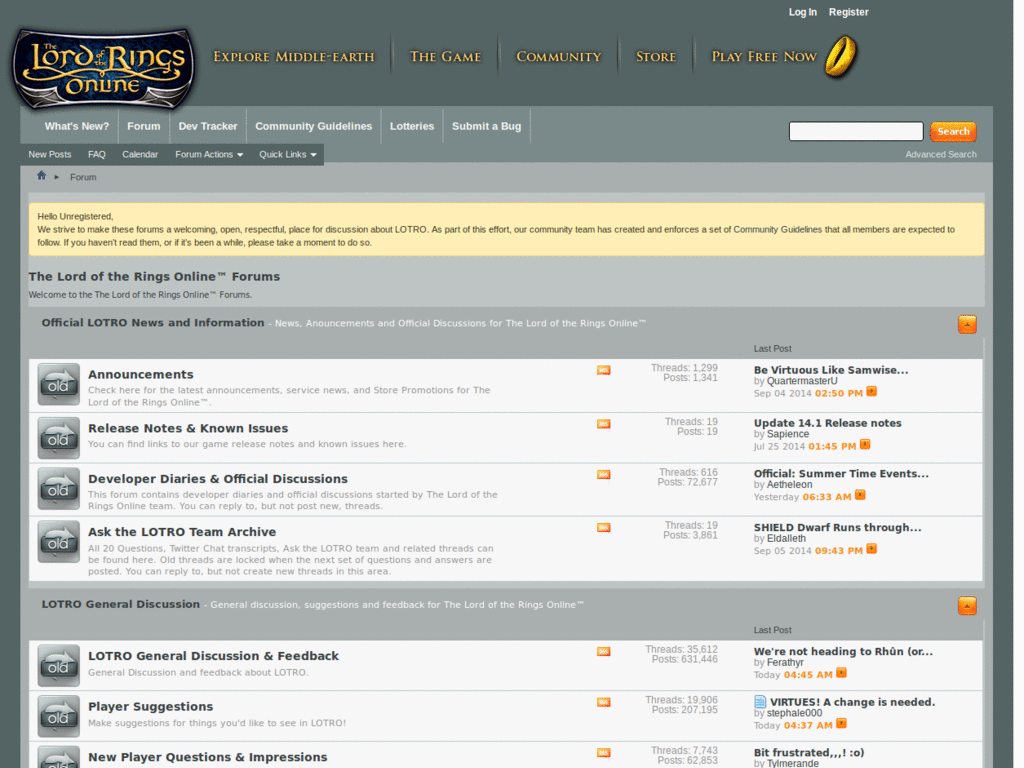This screenshot has height=768, width=1024.
Task: Go to last post icon for Update 14.1 Release notes
Action: 865,445
